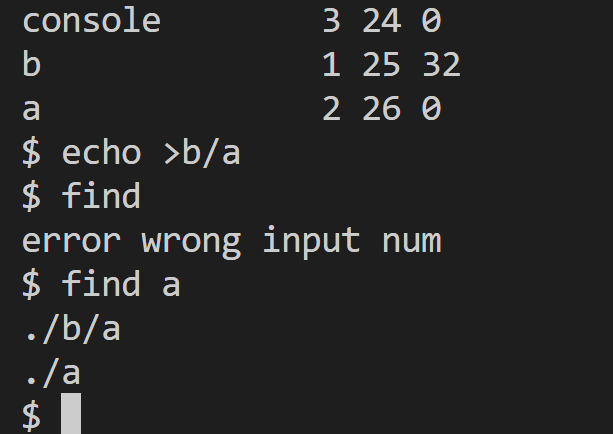This screenshot has width=613, height=434.
Task: Click the 'find' command without arguments
Action: [x=101, y=195]
